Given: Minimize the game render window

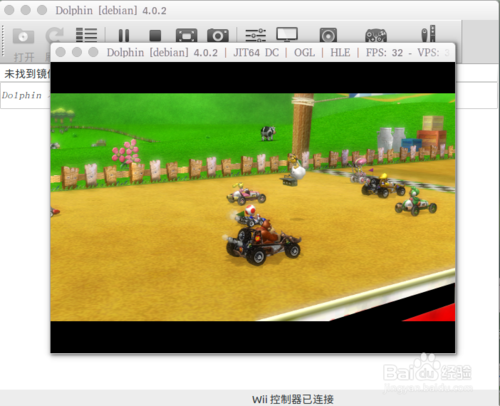Looking at the screenshot, I should (x=77, y=52).
